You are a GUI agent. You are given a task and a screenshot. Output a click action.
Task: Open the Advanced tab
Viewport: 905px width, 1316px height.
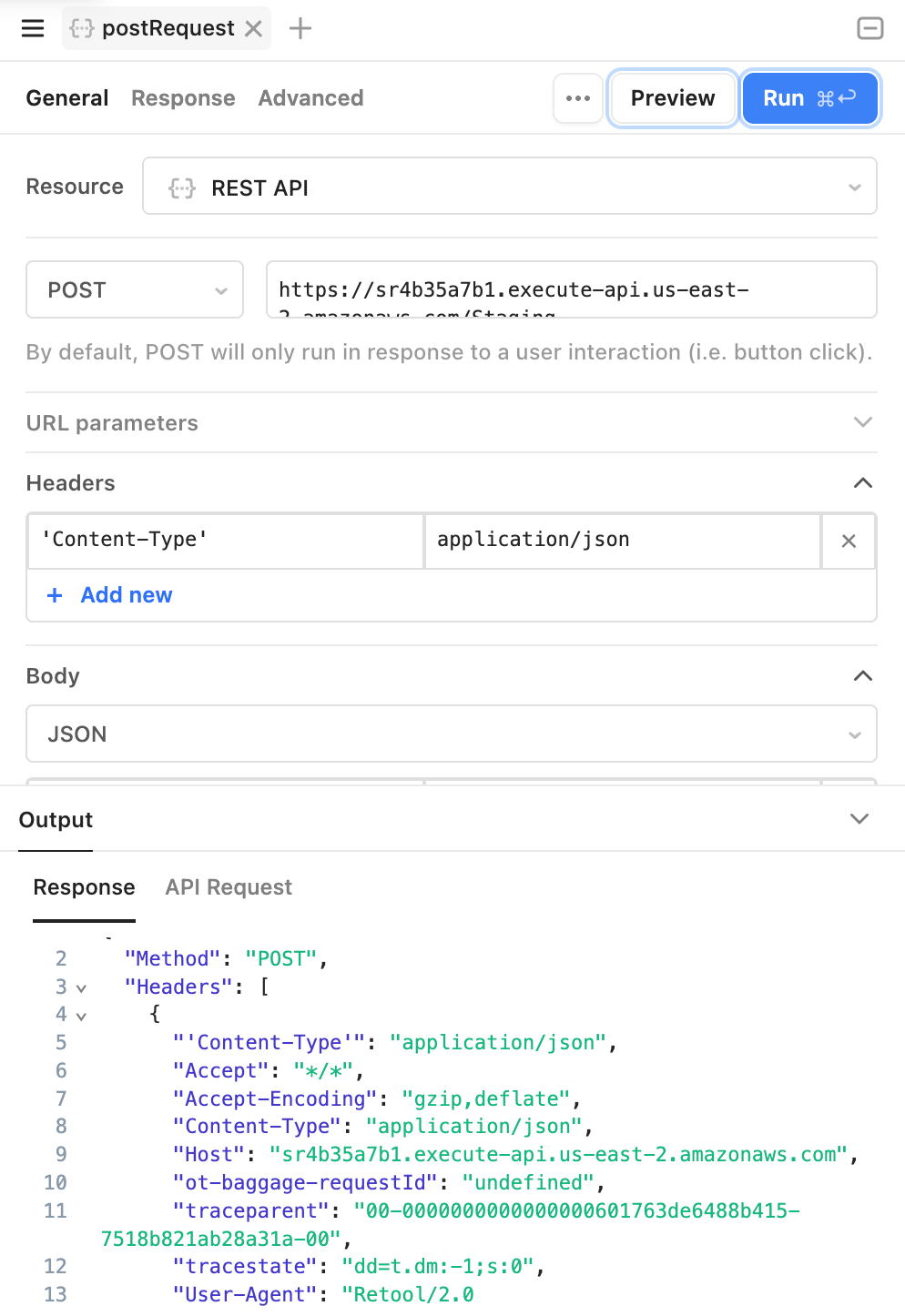click(310, 98)
